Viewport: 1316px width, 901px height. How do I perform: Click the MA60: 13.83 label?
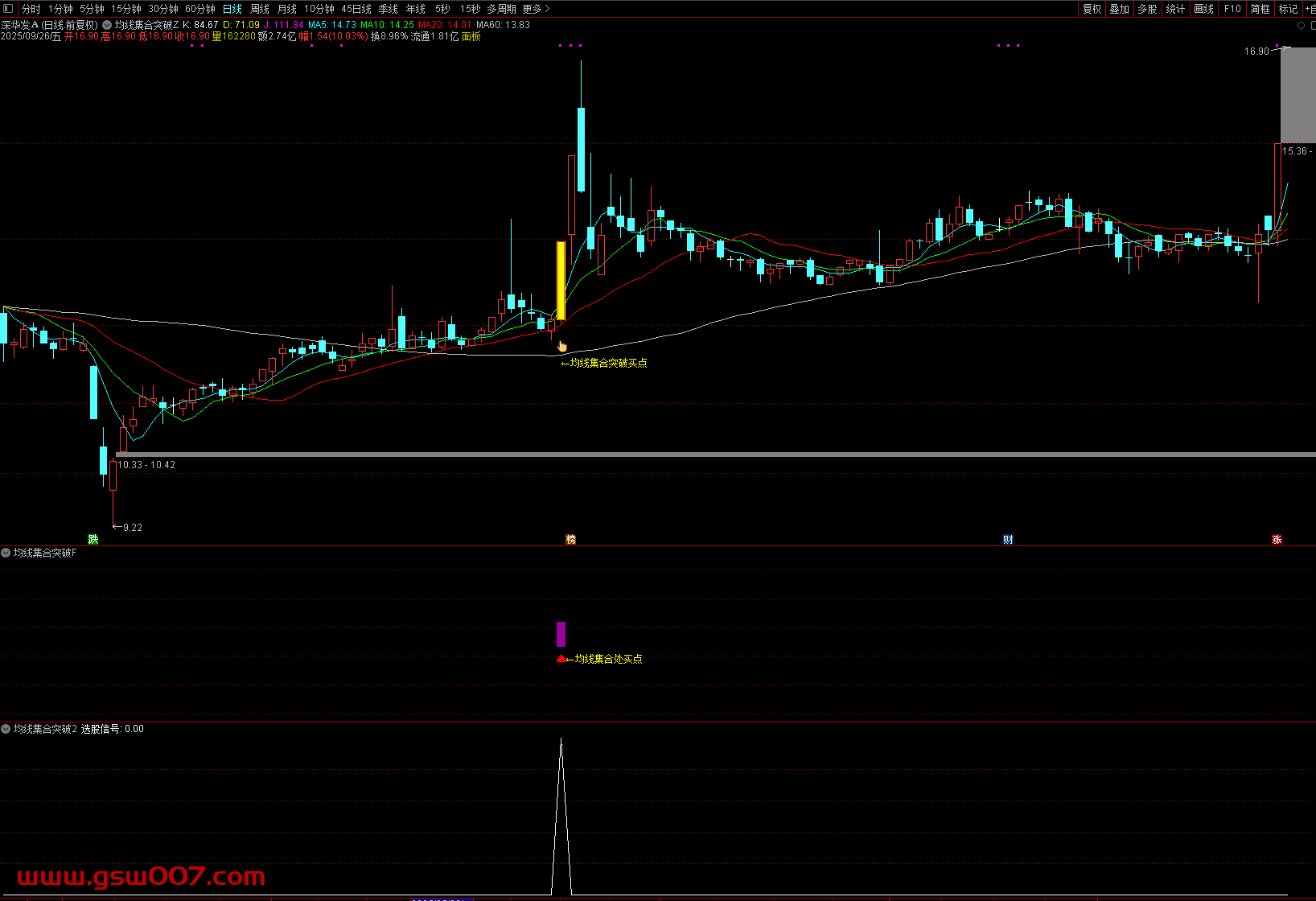[x=503, y=25]
